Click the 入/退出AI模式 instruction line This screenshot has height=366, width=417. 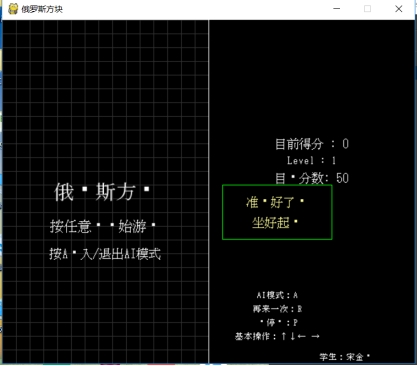tap(105, 254)
